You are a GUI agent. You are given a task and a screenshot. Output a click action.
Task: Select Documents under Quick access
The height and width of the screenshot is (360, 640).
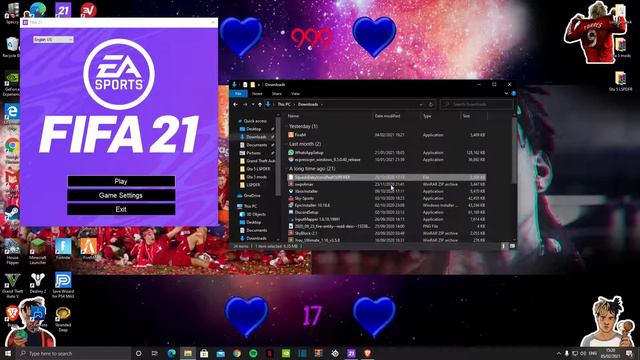coord(257,145)
